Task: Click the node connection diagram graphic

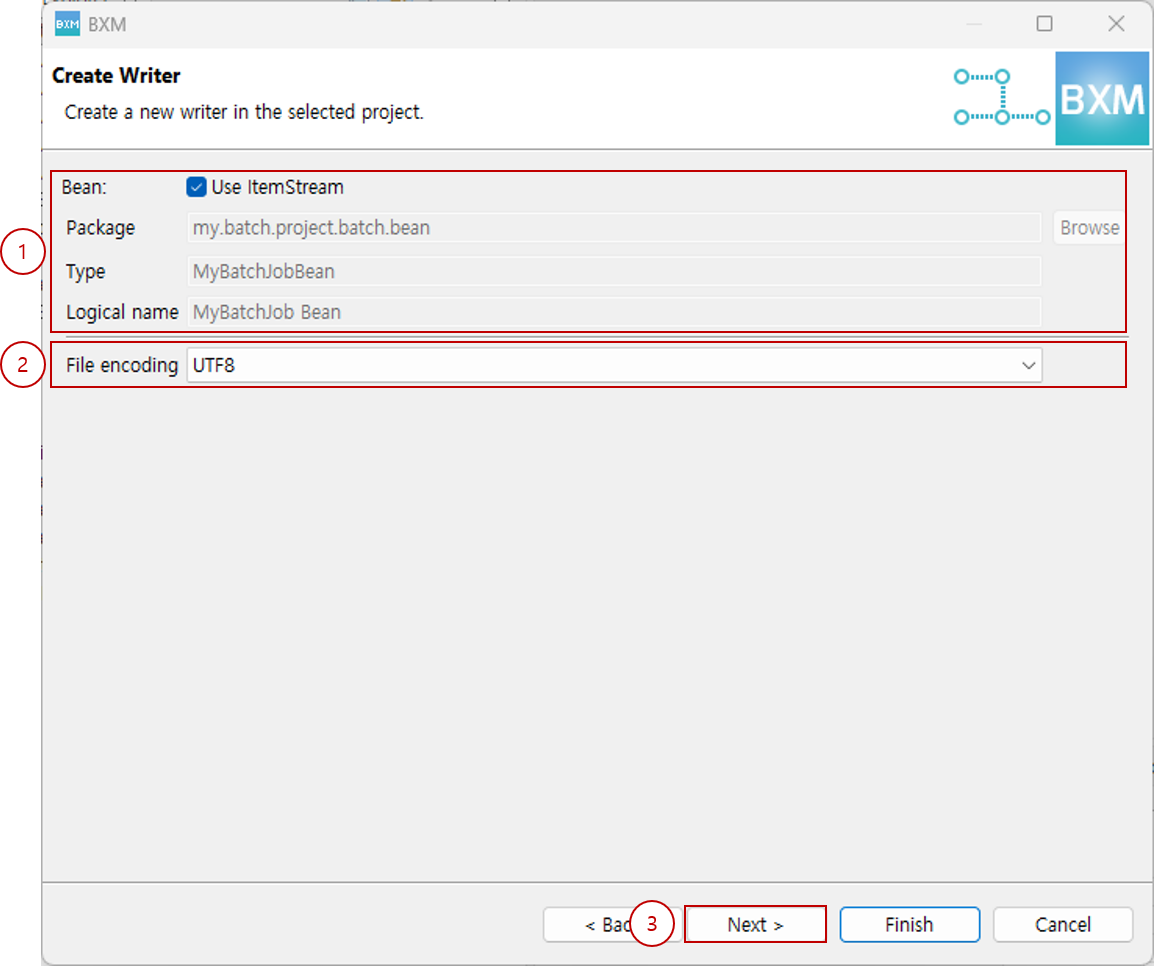Action: point(1000,98)
